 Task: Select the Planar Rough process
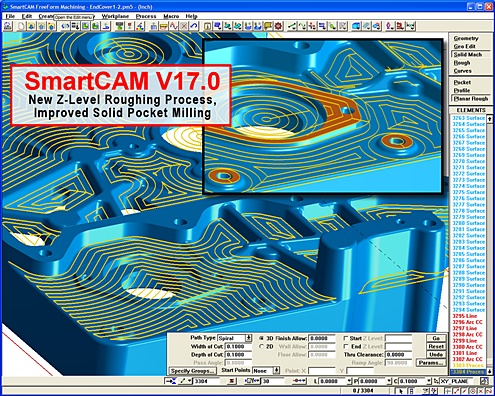pos(471,99)
